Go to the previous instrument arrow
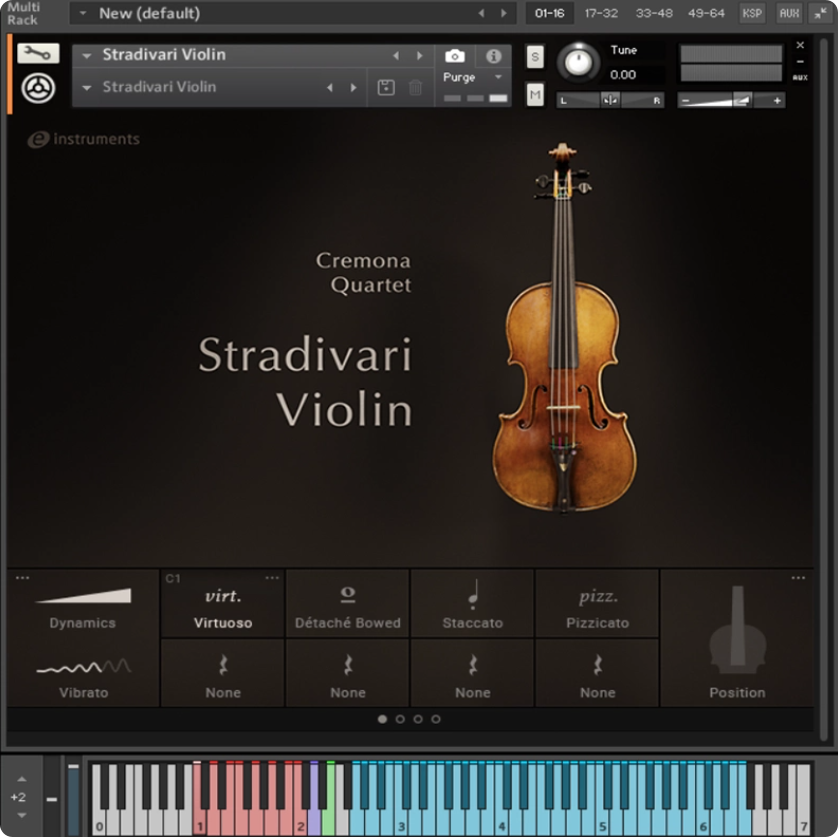Screen dimensions: 838x837 (396, 55)
